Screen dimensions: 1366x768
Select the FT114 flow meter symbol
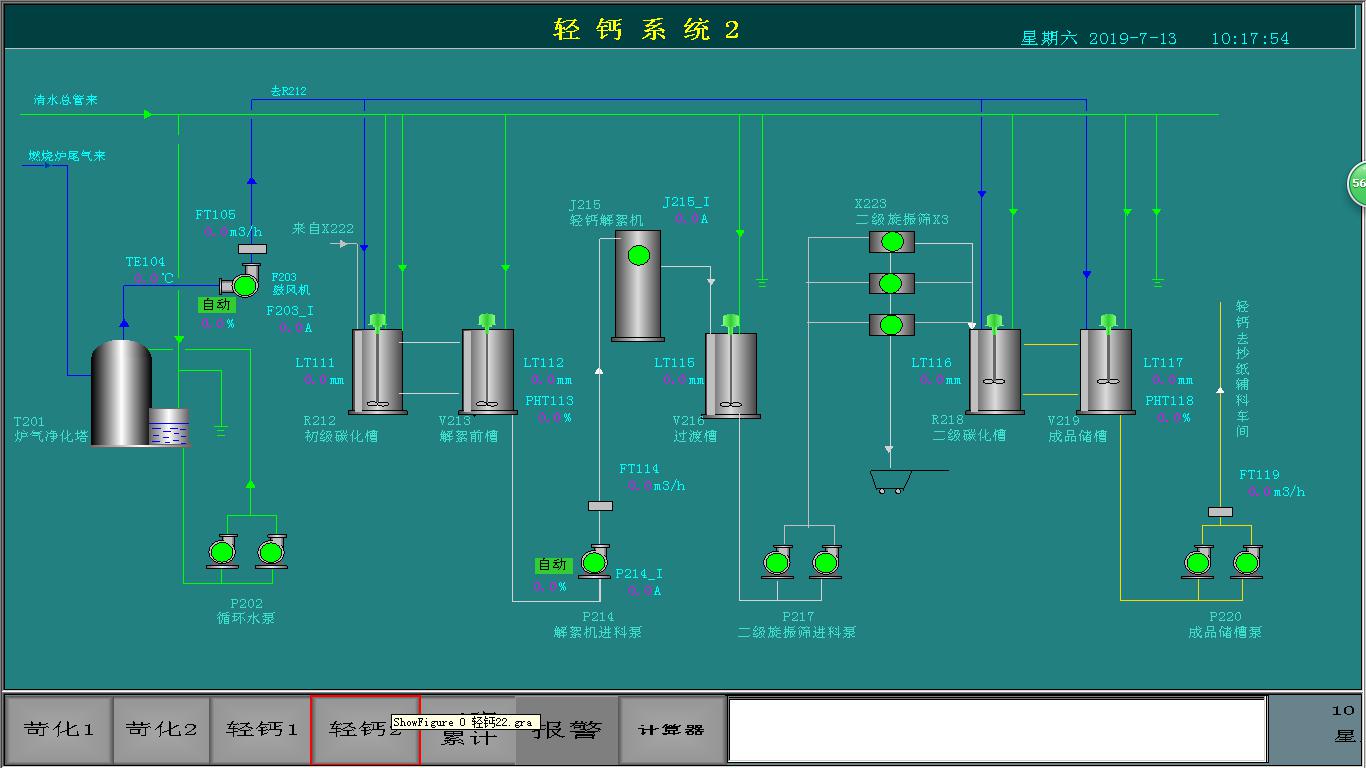point(600,506)
